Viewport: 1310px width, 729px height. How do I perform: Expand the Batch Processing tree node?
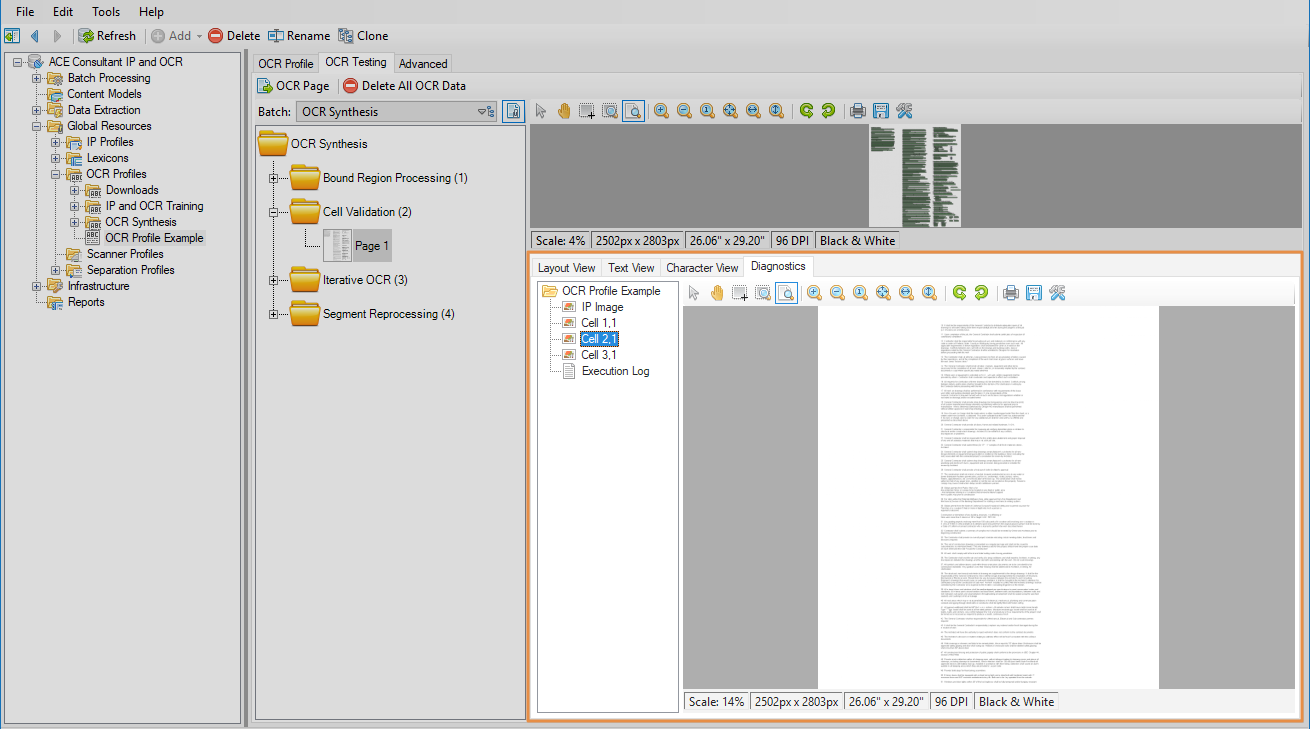coord(37,78)
